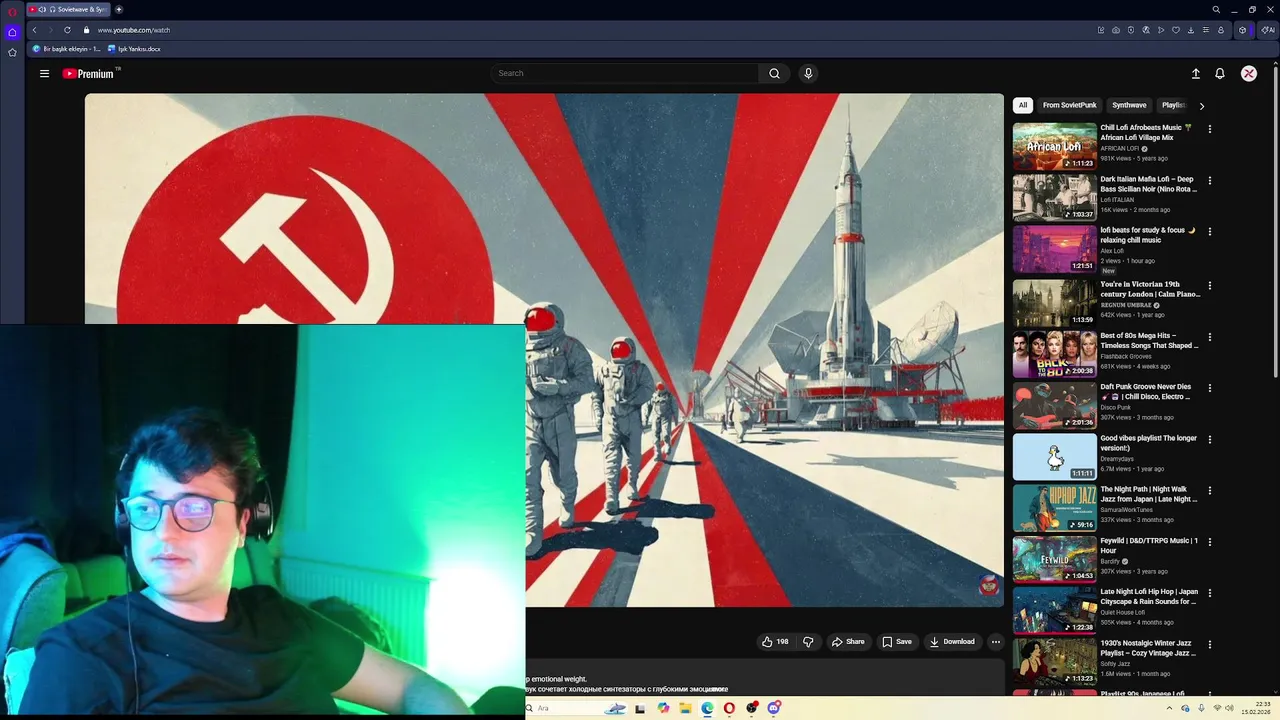Share the video

[x=848, y=642]
